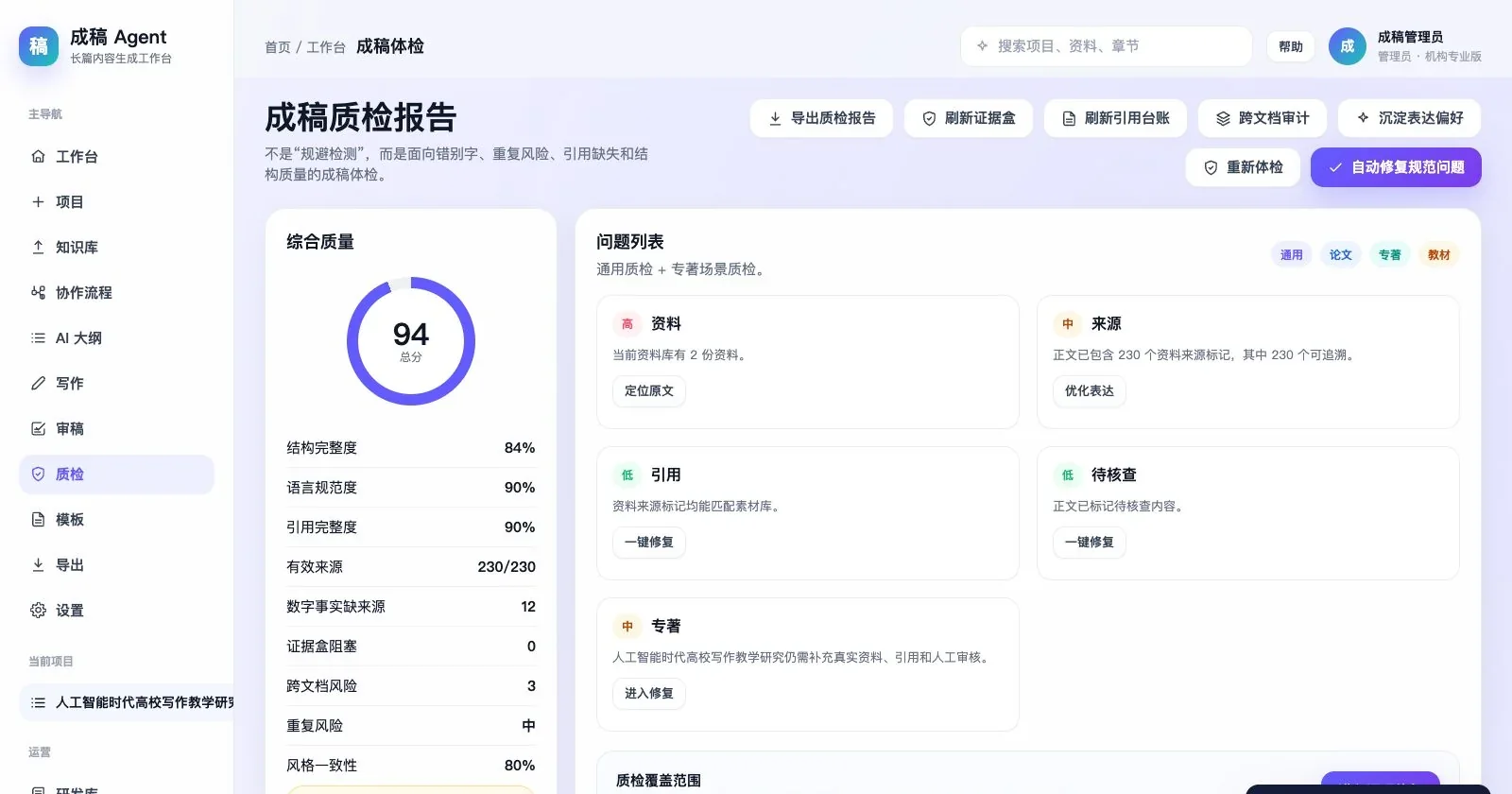Click the document icon beside 模板
Viewport: 1512px width, 794px height.
coord(38,519)
